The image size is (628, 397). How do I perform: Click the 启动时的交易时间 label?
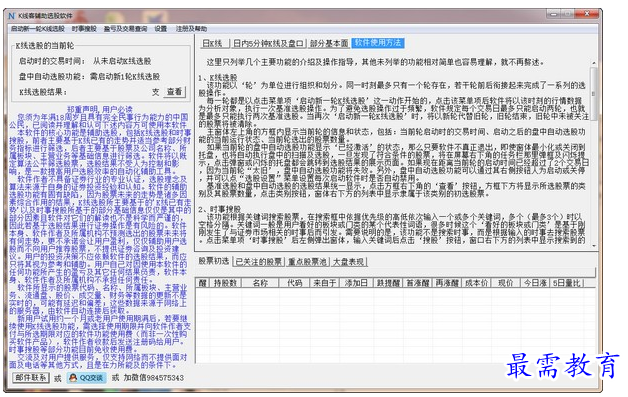(x=52, y=61)
